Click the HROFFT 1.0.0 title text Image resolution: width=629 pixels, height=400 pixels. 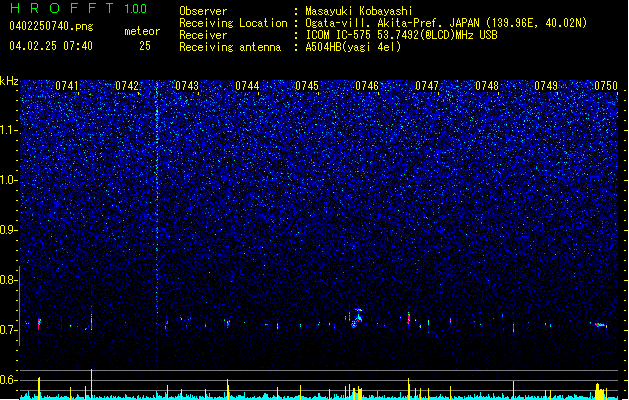[x=78, y=8]
